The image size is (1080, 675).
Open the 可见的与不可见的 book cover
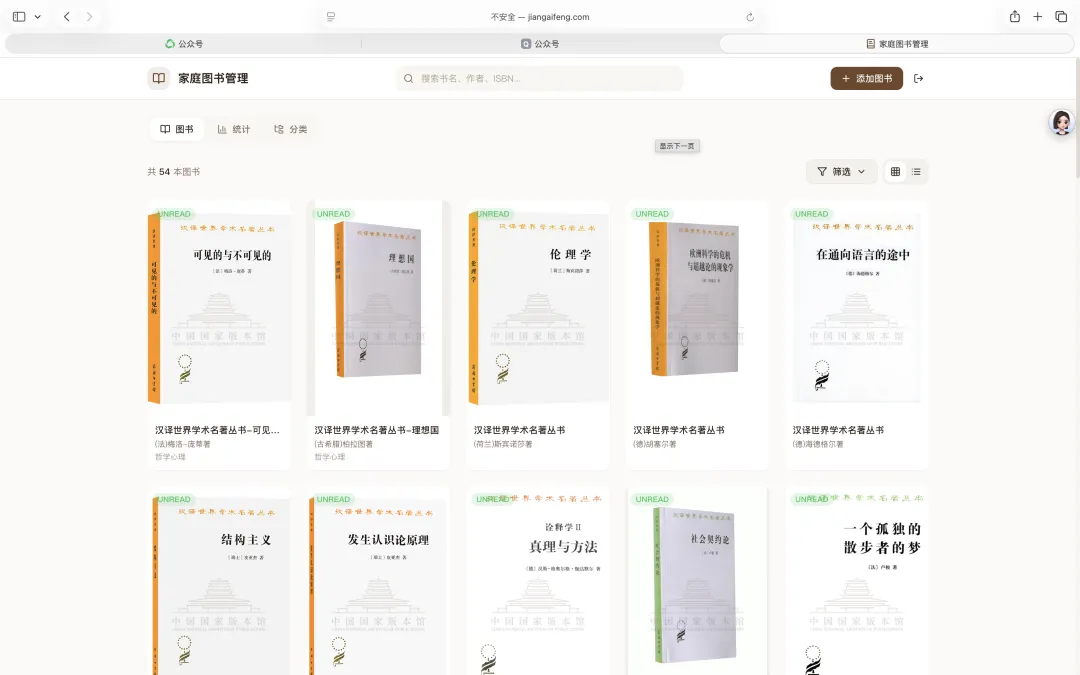pyautogui.click(x=219, y=308)
